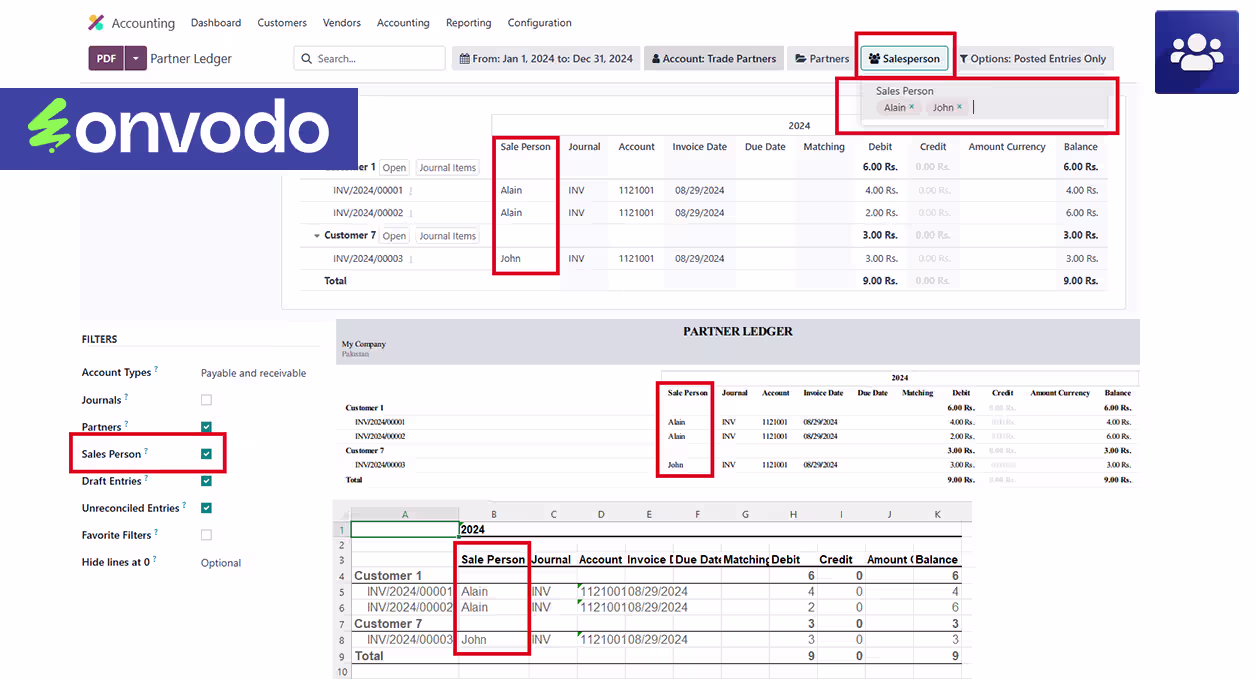Enable the Favorite Filters checkbox
Screen dimensions: 1256x679
coord(206,535)
